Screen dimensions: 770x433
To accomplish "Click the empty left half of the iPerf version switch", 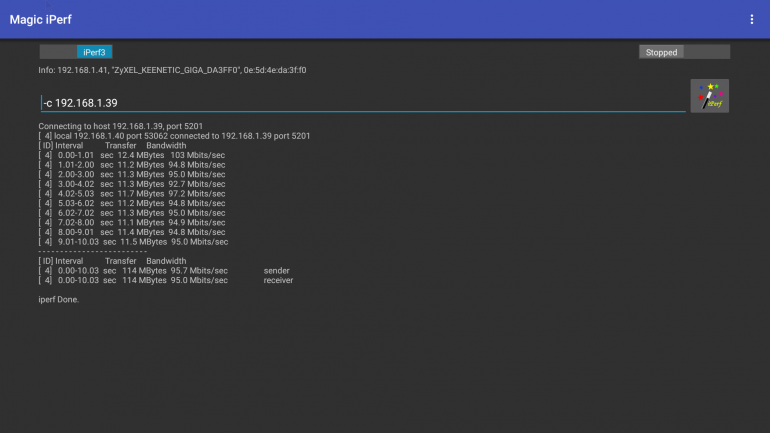I will click(x=58, y=52).
